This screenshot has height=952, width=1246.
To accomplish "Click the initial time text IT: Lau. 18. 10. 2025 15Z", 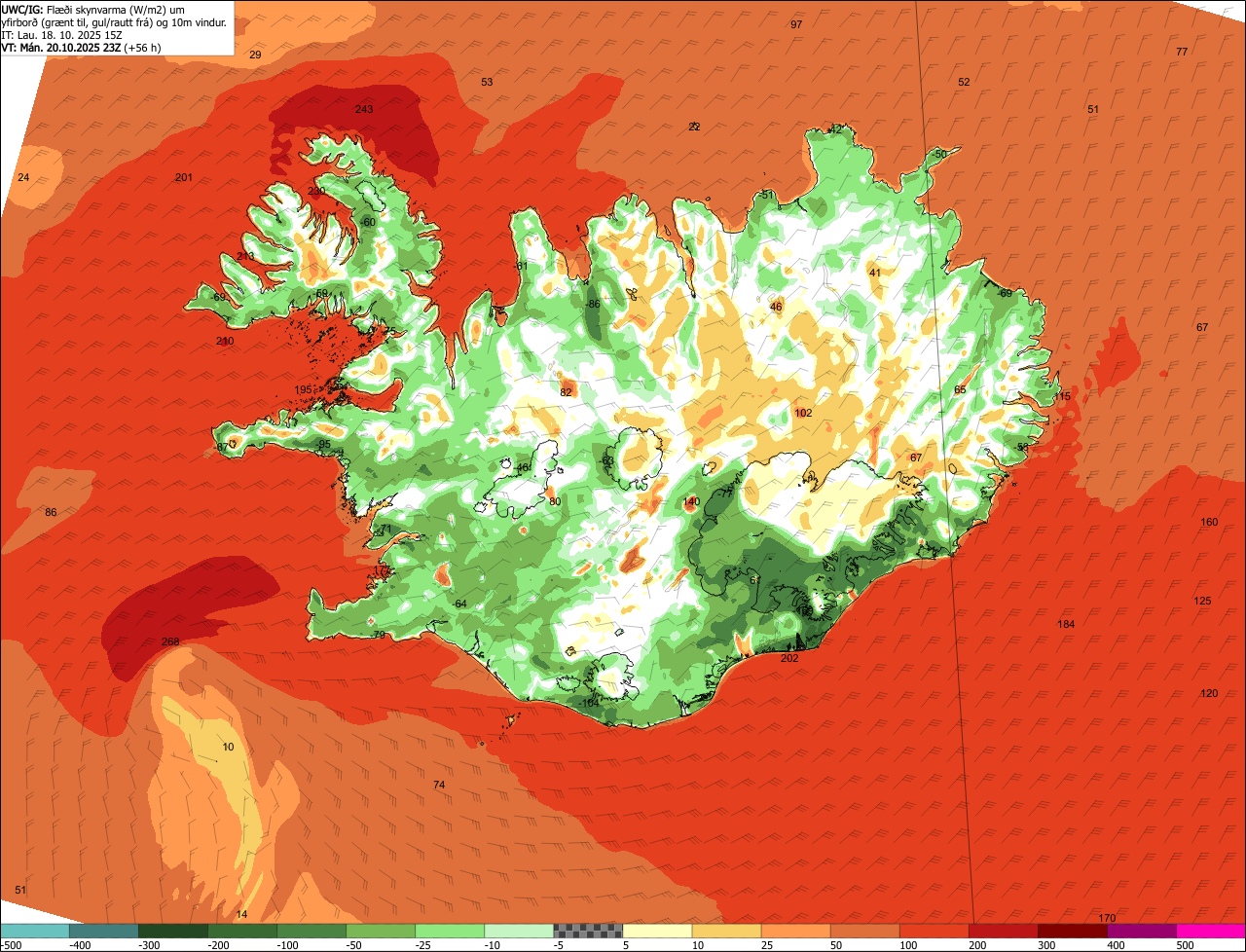I will coord(63,34).
